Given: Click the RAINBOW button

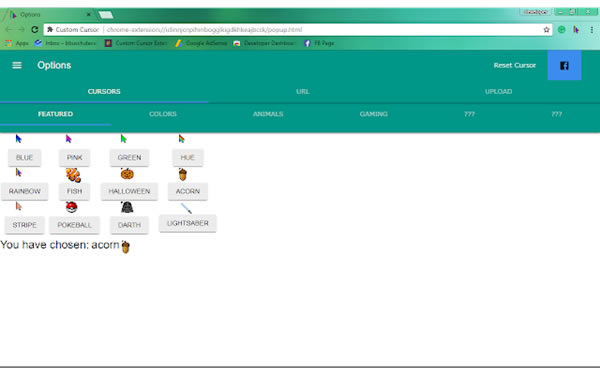Looking at the screenshot, I should 24,191.
